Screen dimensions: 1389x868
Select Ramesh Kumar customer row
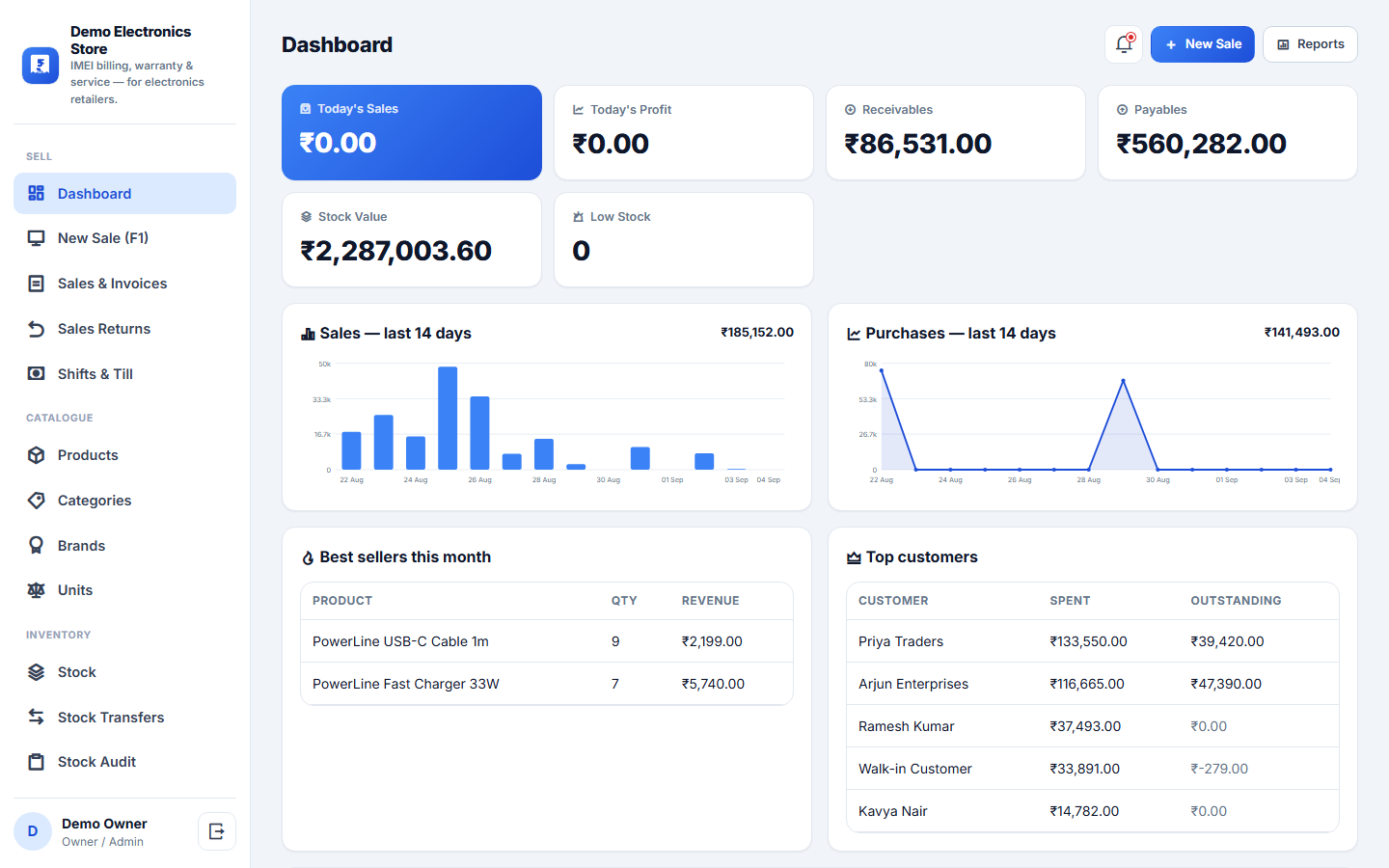point(1093,726)
